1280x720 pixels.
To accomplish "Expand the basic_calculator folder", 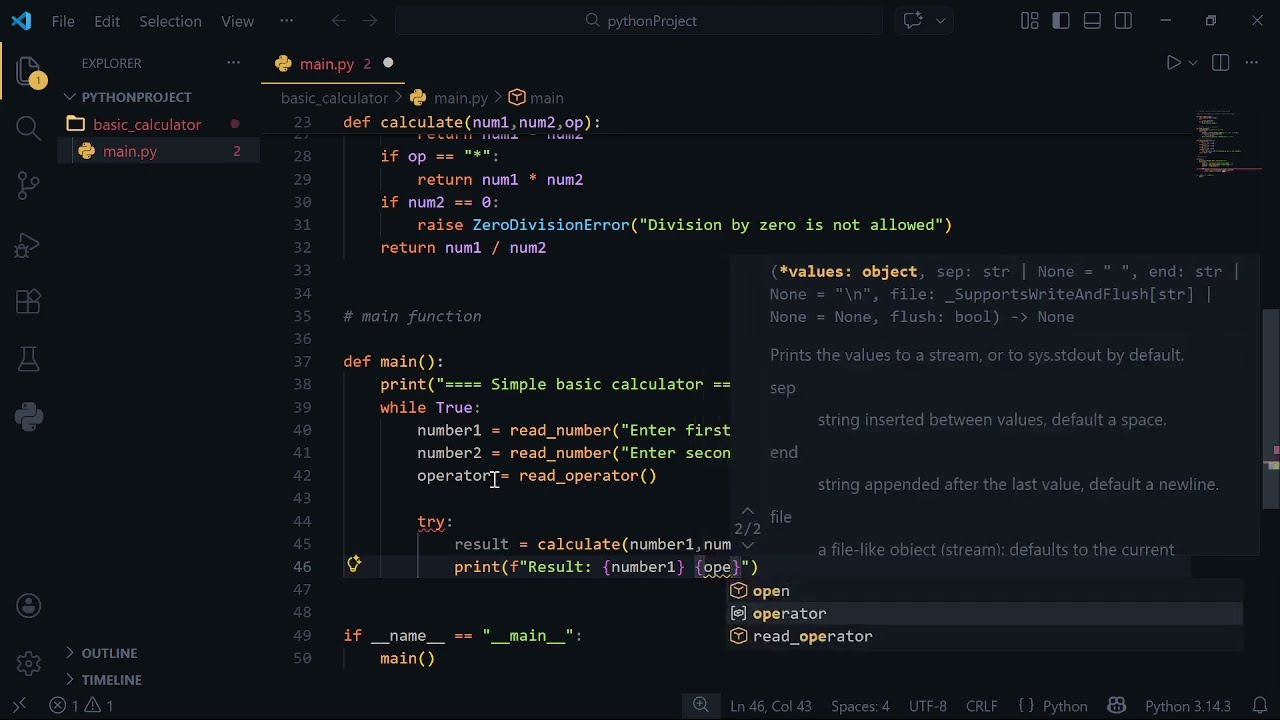I will pyautogui.click(x=147, y=125).
